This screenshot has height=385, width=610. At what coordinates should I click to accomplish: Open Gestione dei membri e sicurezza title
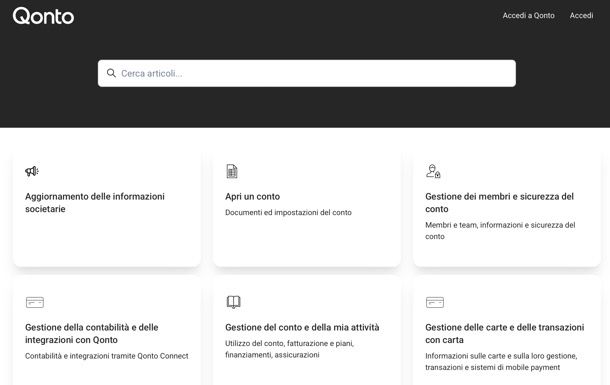click(x=500, y=203)
